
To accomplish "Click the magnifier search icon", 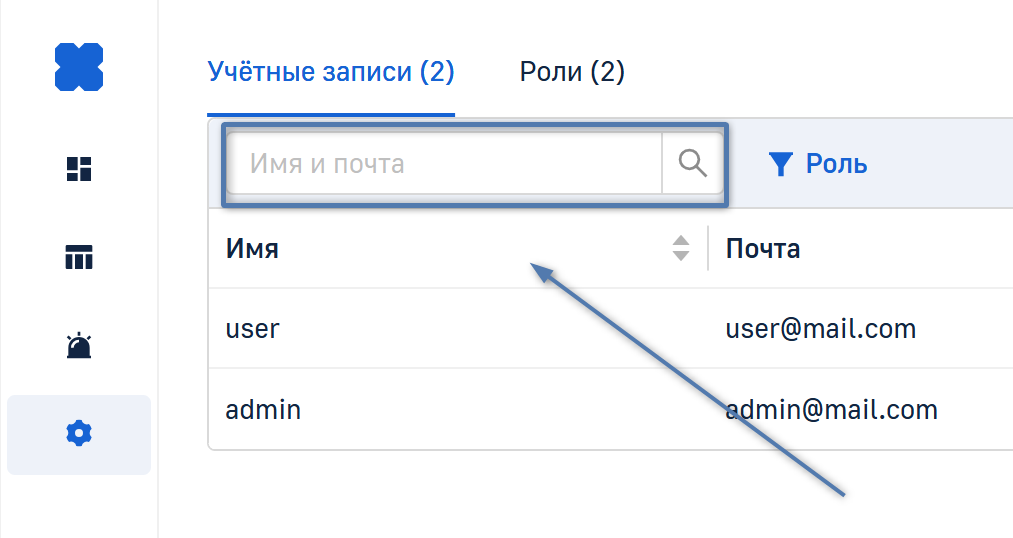I will click(x=692, y=163).
